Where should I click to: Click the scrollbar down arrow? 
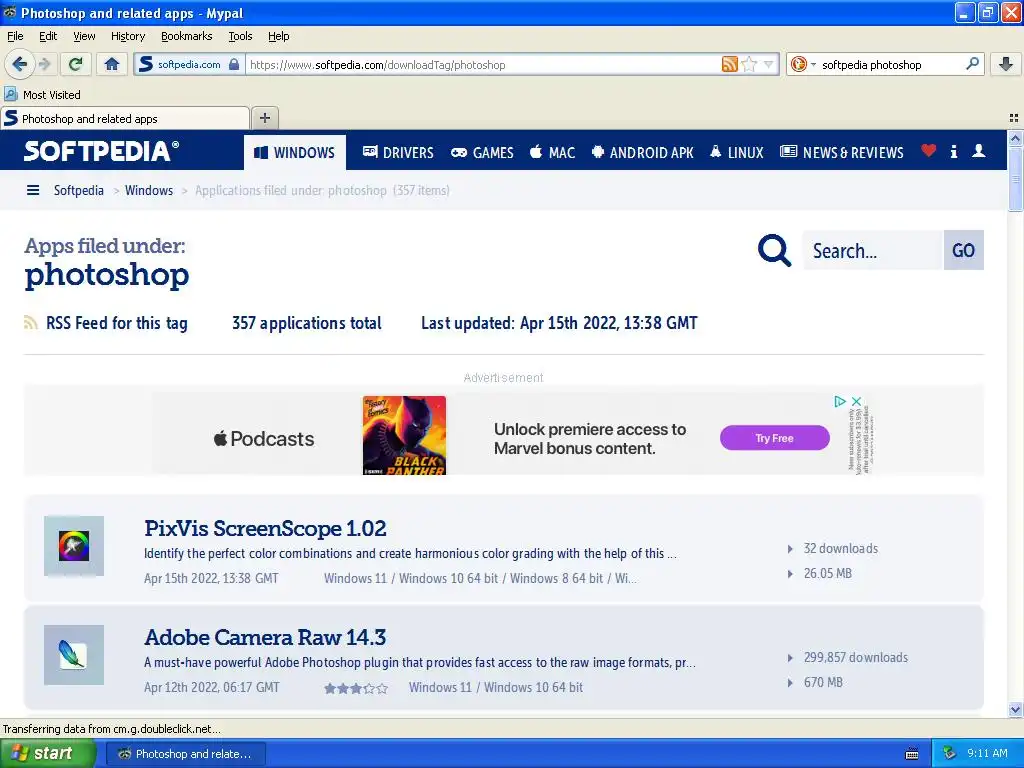1015,709
